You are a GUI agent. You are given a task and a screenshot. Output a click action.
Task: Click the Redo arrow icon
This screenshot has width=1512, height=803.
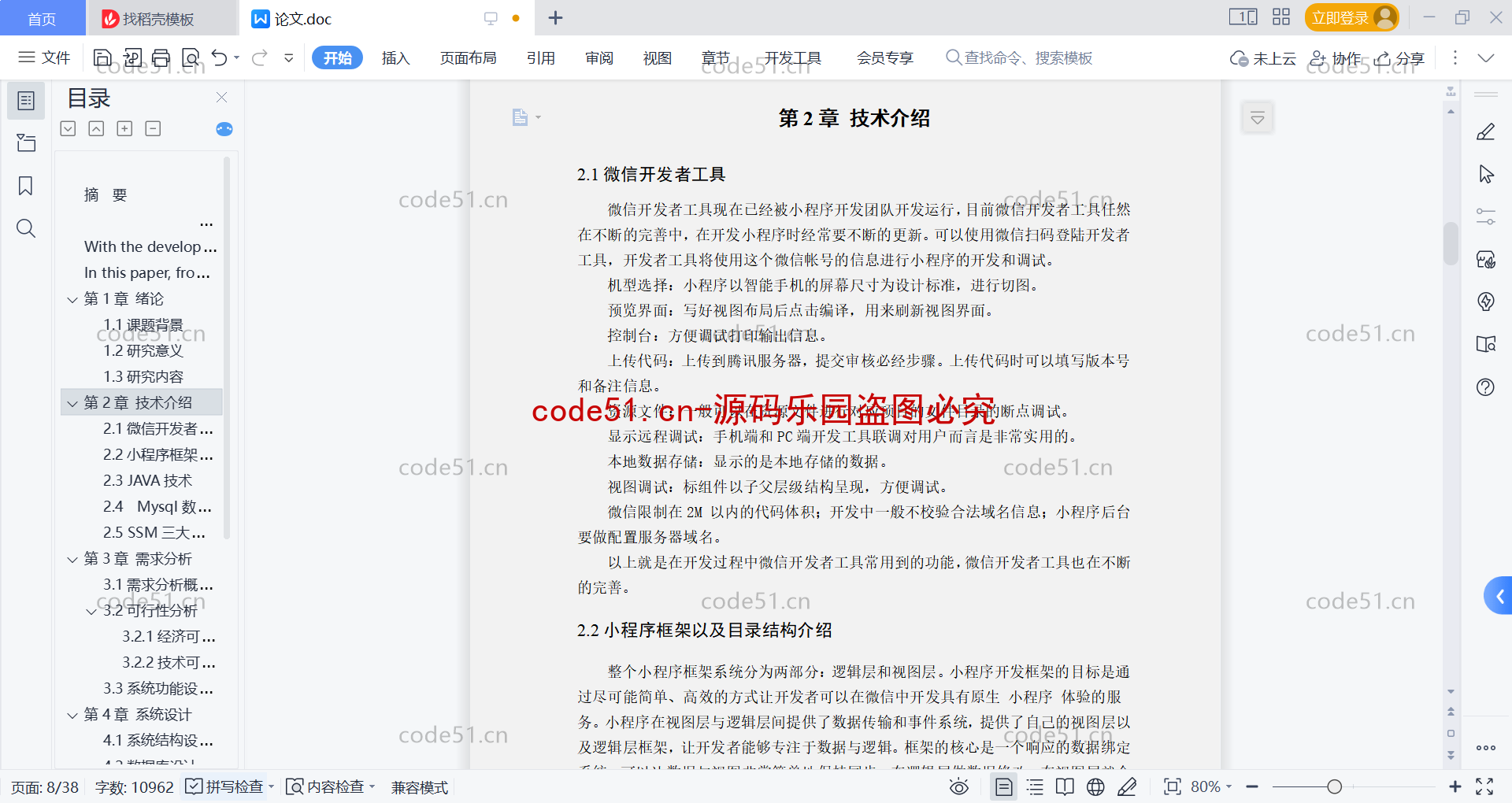coord(260,57)
